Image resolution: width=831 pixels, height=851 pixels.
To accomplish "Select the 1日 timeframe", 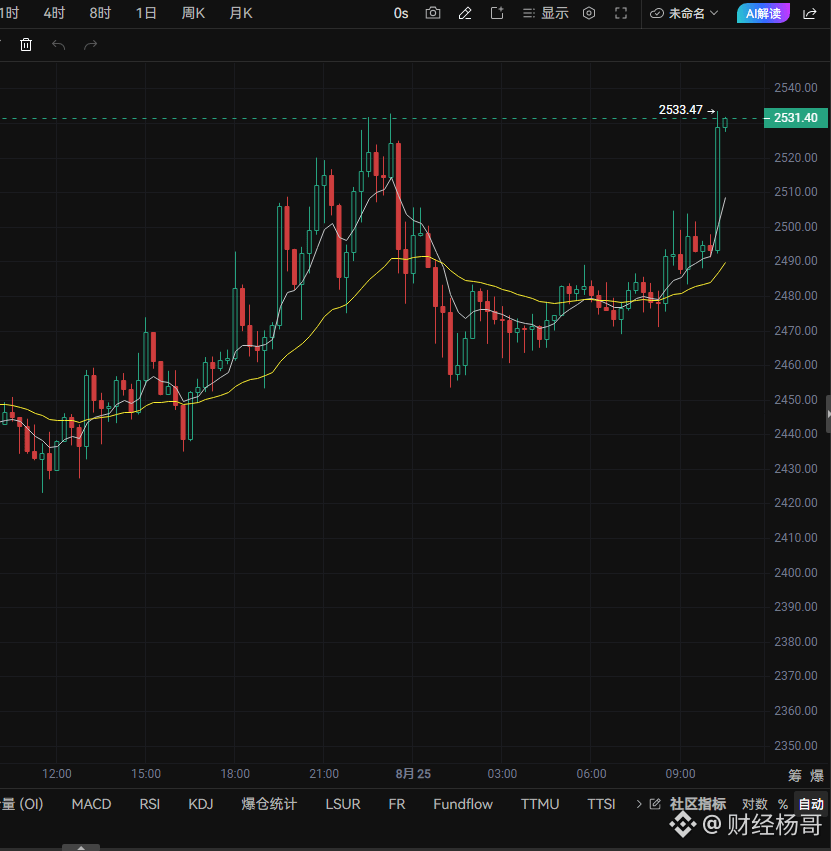I will [x=145, y=13].
